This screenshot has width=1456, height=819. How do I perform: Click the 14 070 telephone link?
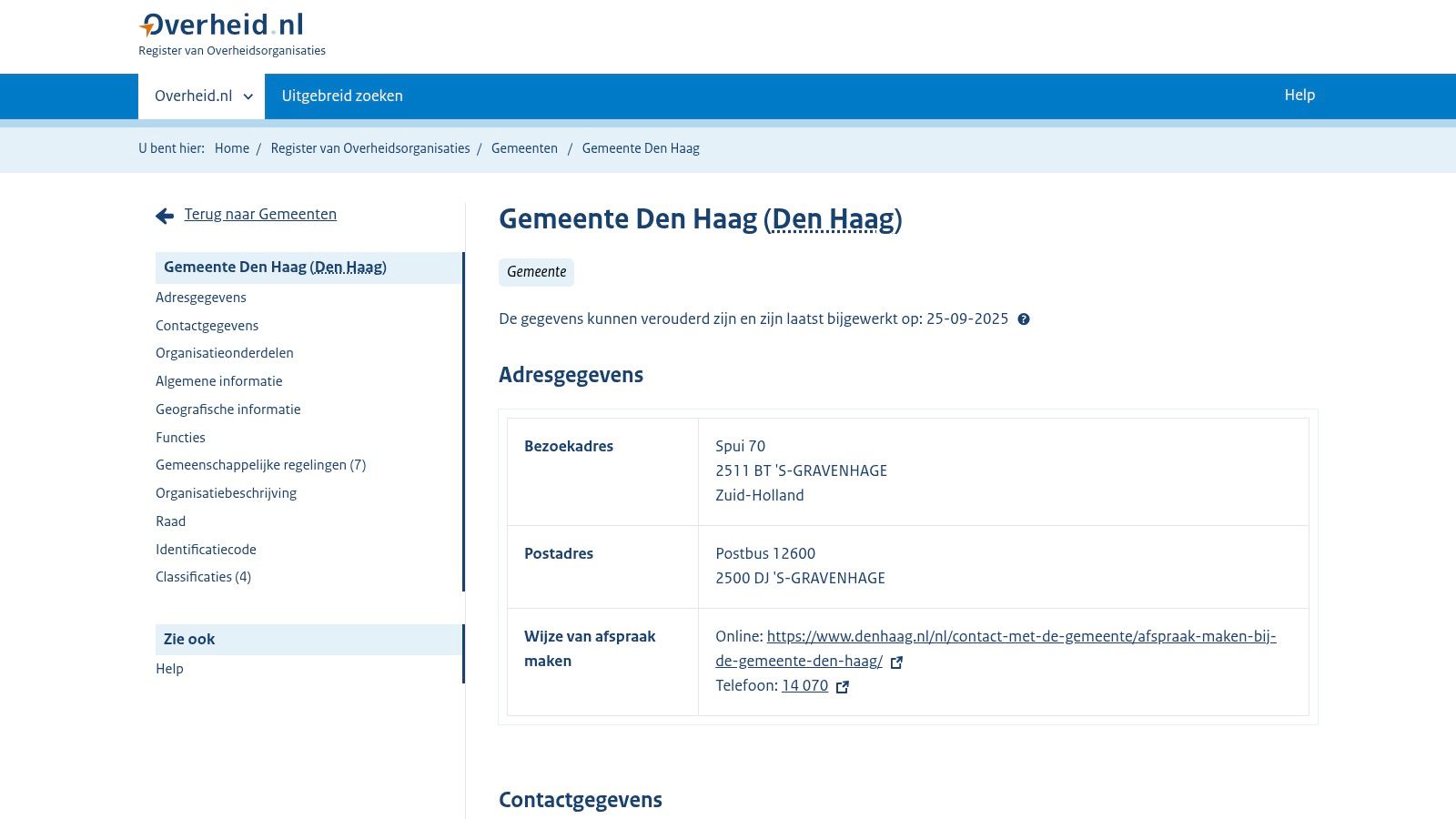(804, 685)
